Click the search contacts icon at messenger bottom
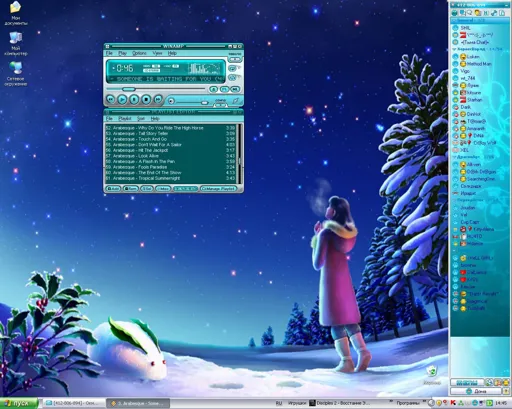The height and width of the screenshot is (409, 512). click(x=489, y=382)
